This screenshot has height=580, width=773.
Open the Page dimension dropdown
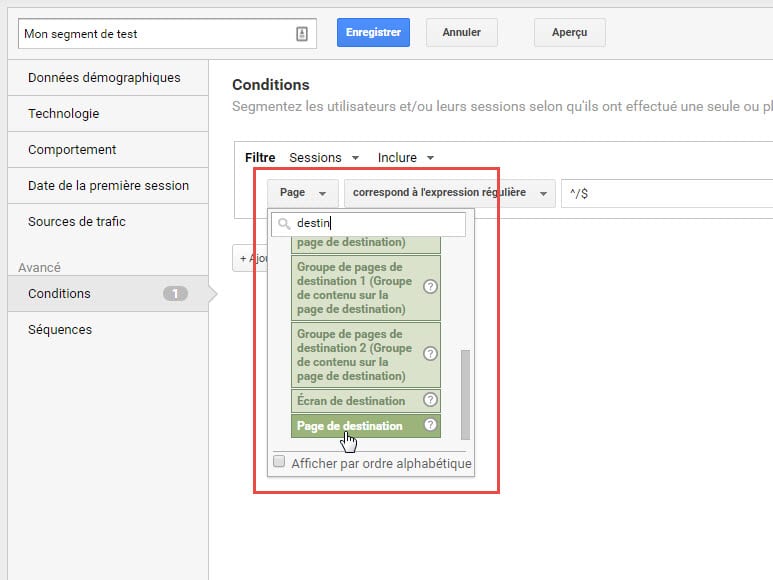(x=302, y=193)
